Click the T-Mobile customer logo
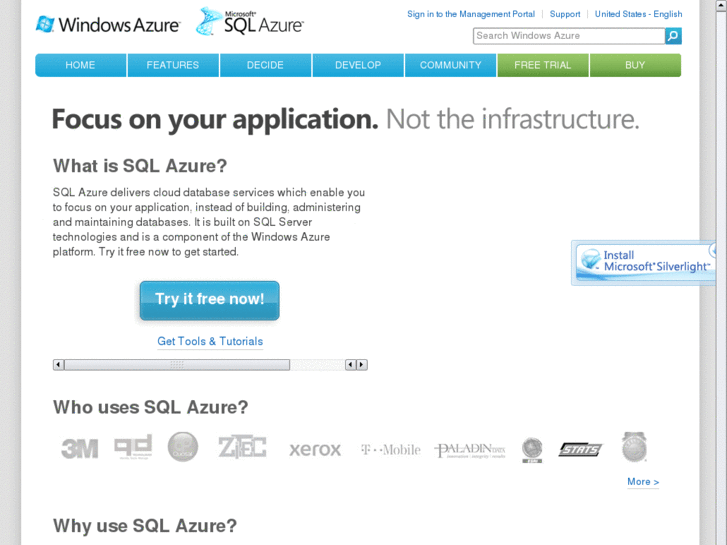Viewport: 727px width, 545px height. tap(391, 449)
